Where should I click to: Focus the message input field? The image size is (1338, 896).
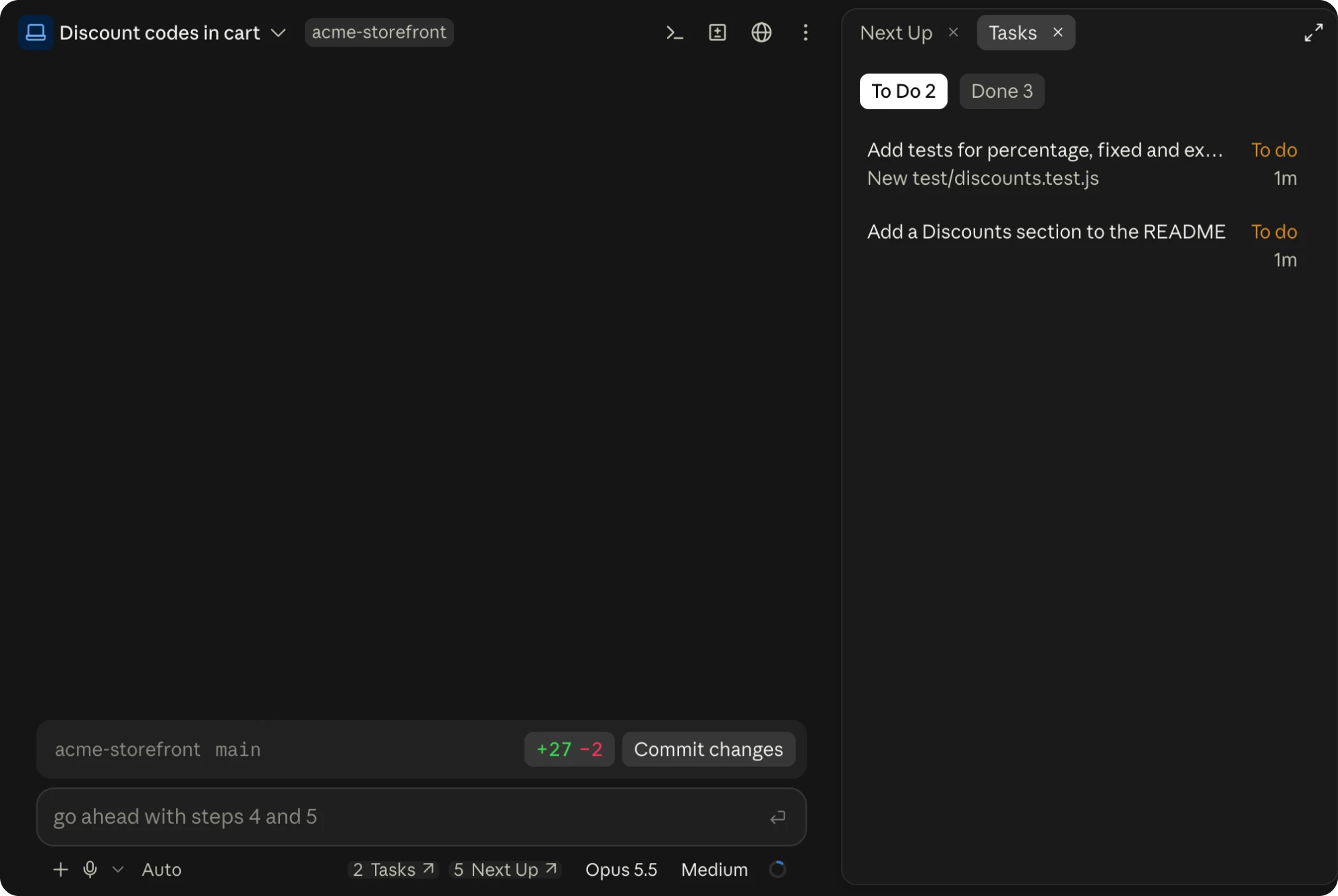coord(421,817)
